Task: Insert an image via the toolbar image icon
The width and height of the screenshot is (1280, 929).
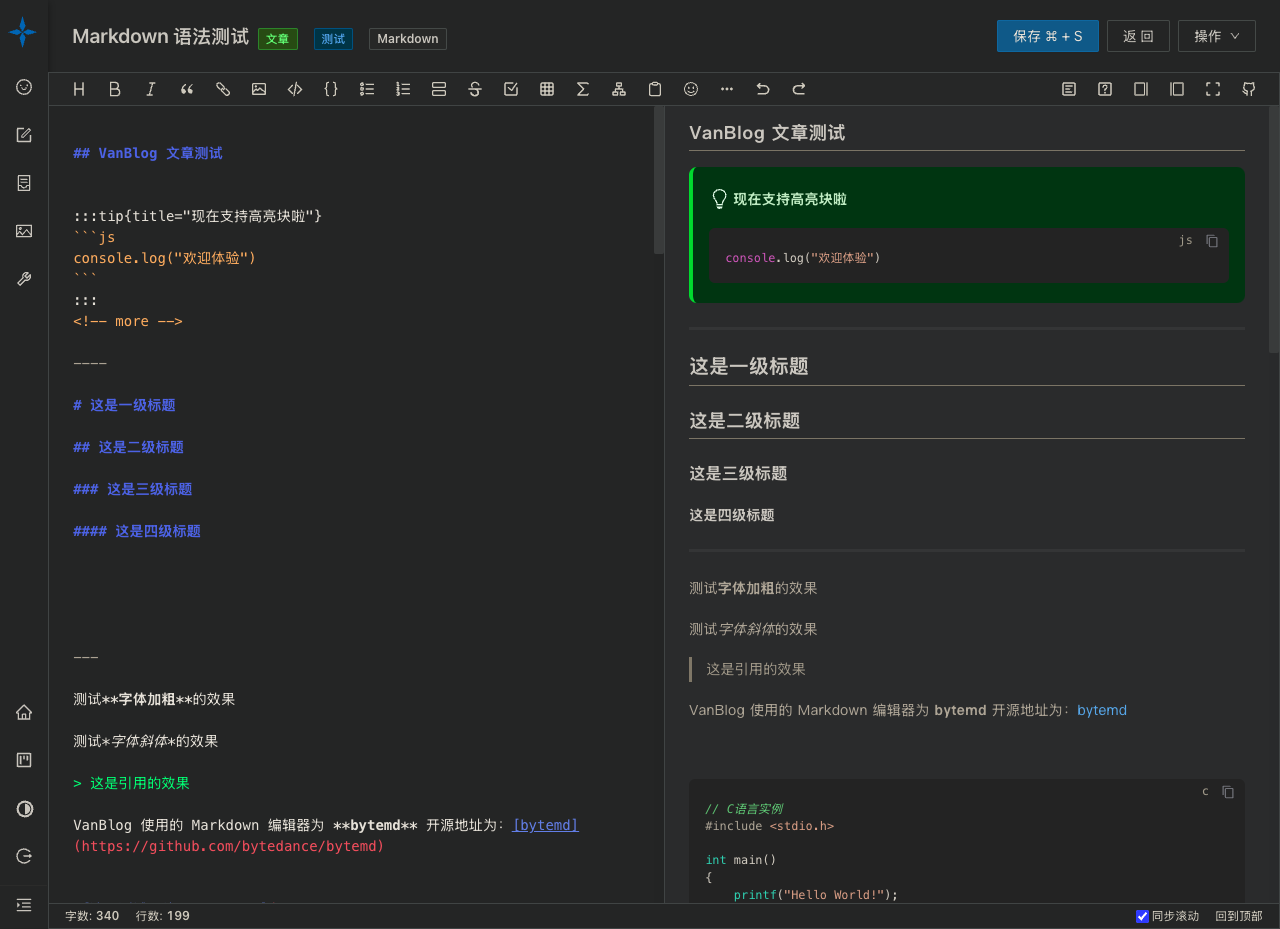Action: (259, 89)
